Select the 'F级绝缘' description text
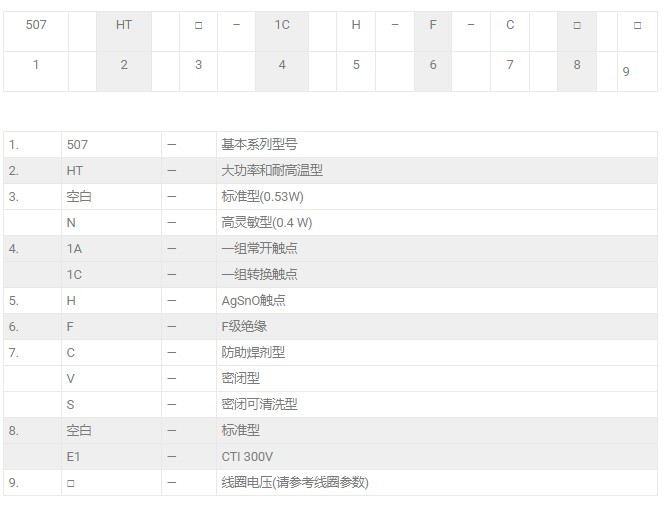 244,327
